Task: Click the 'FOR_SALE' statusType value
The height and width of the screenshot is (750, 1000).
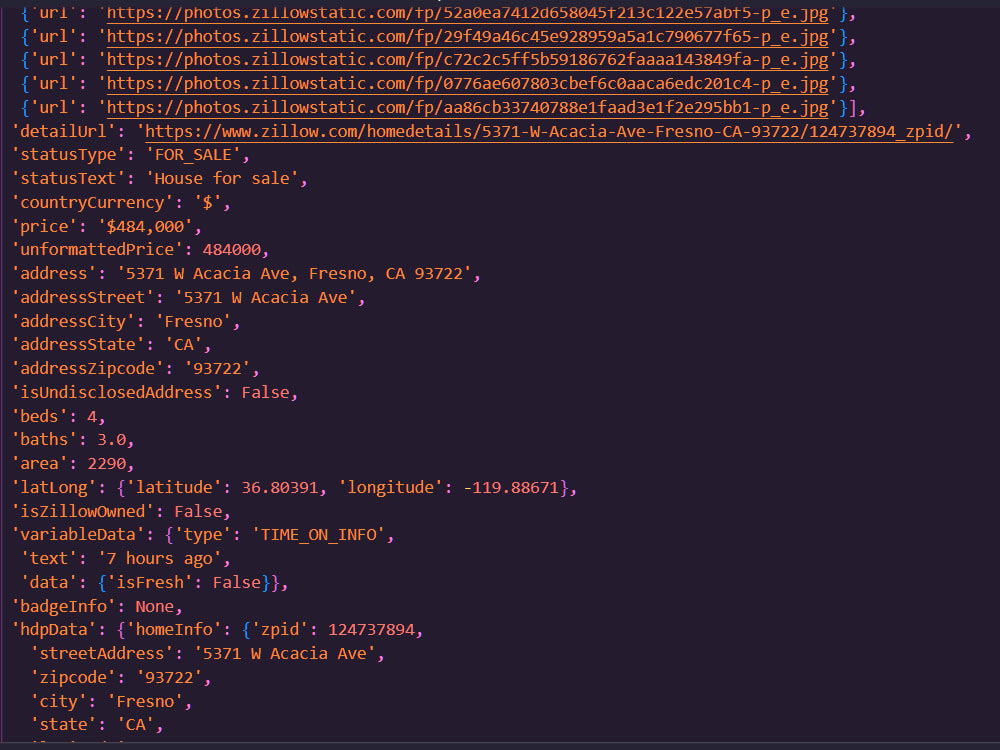Action: coord(193,155)
